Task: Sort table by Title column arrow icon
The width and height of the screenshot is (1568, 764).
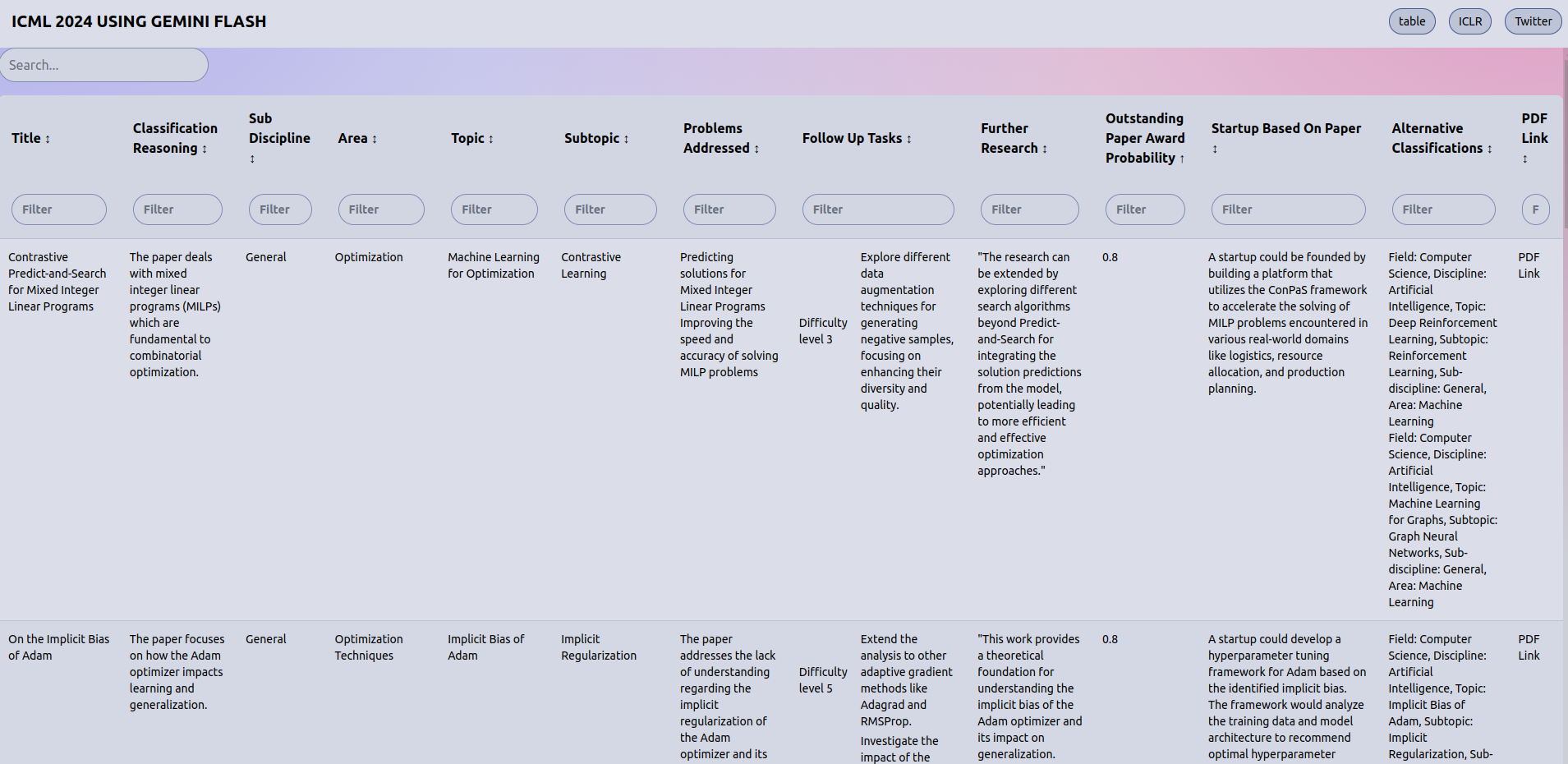Action: click(48, 140)
